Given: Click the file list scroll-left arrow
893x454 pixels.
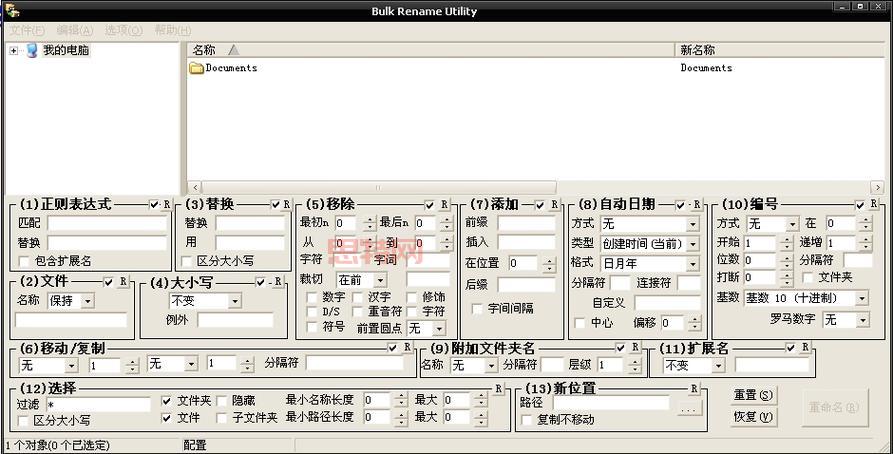Looking at the screenshot, I should pos(195,187).
